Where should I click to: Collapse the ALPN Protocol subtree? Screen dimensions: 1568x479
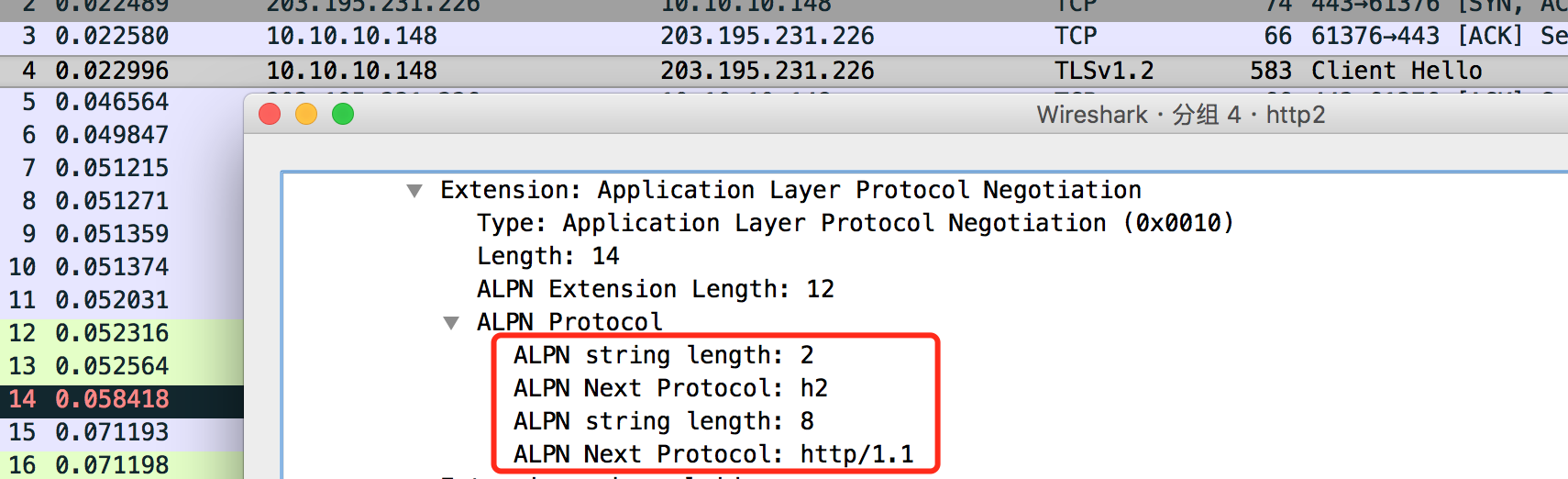[x=451, y=323]
